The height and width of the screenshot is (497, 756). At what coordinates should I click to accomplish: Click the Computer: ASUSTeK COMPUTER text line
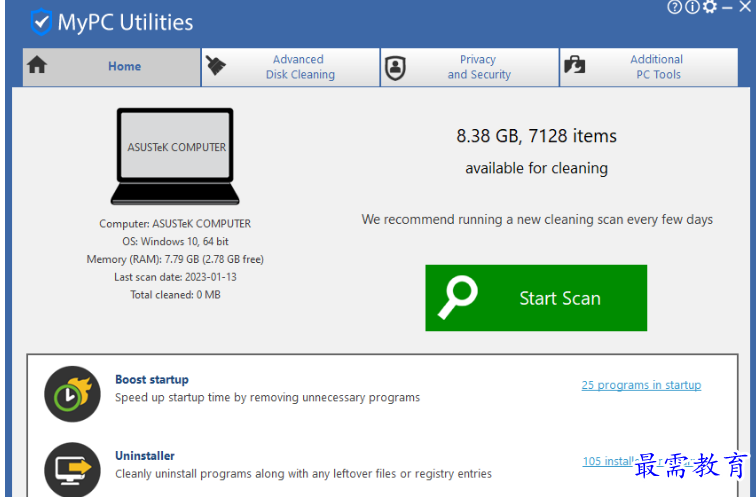(x=175, y=224)
